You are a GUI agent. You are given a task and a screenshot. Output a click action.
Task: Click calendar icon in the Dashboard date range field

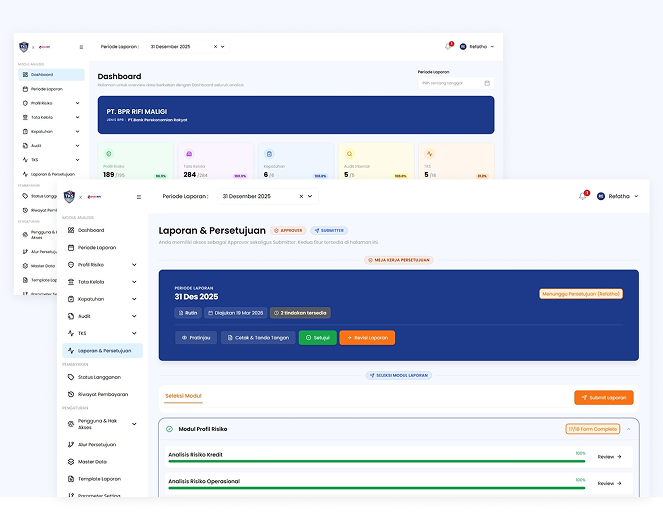click(x=486, y=83)
